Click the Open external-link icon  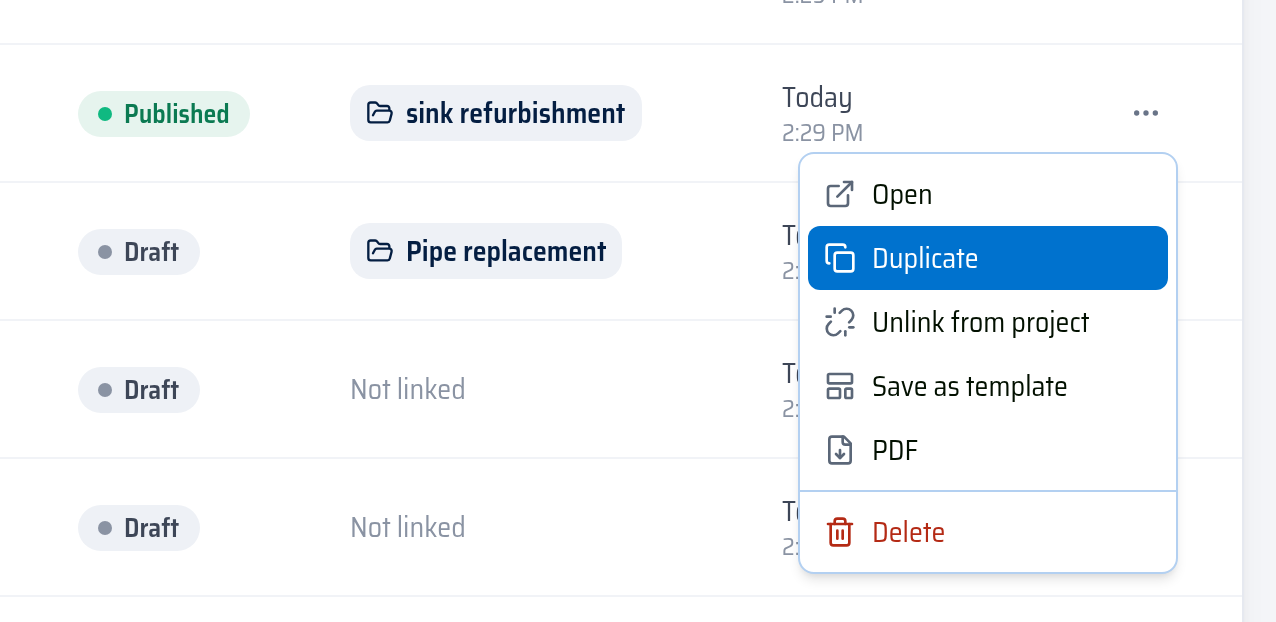click(x=840, y=194)
